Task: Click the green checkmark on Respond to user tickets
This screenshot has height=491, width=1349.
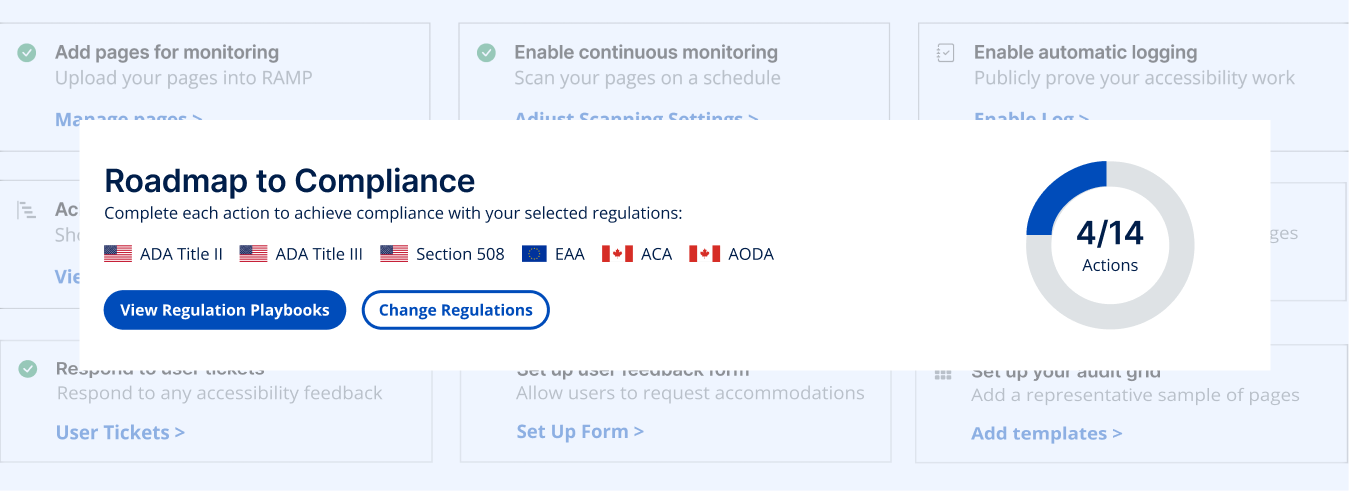Action: point(28,369)
